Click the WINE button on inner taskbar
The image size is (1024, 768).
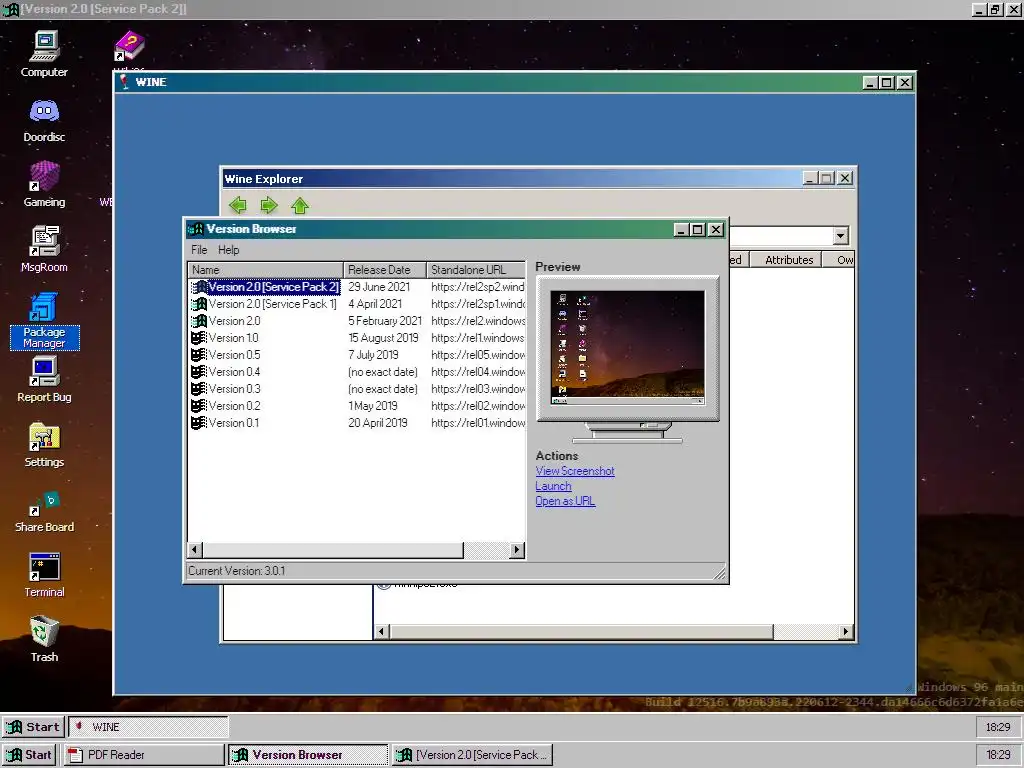coord(148,727)
